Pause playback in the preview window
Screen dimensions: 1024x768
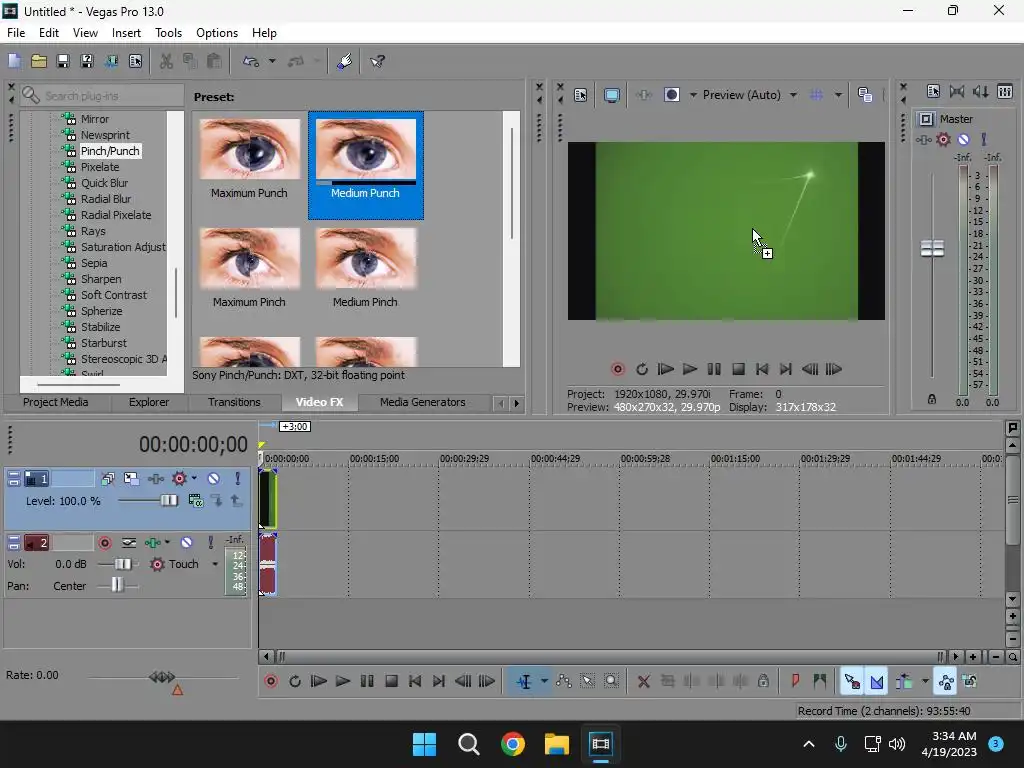tap(714, 369)
